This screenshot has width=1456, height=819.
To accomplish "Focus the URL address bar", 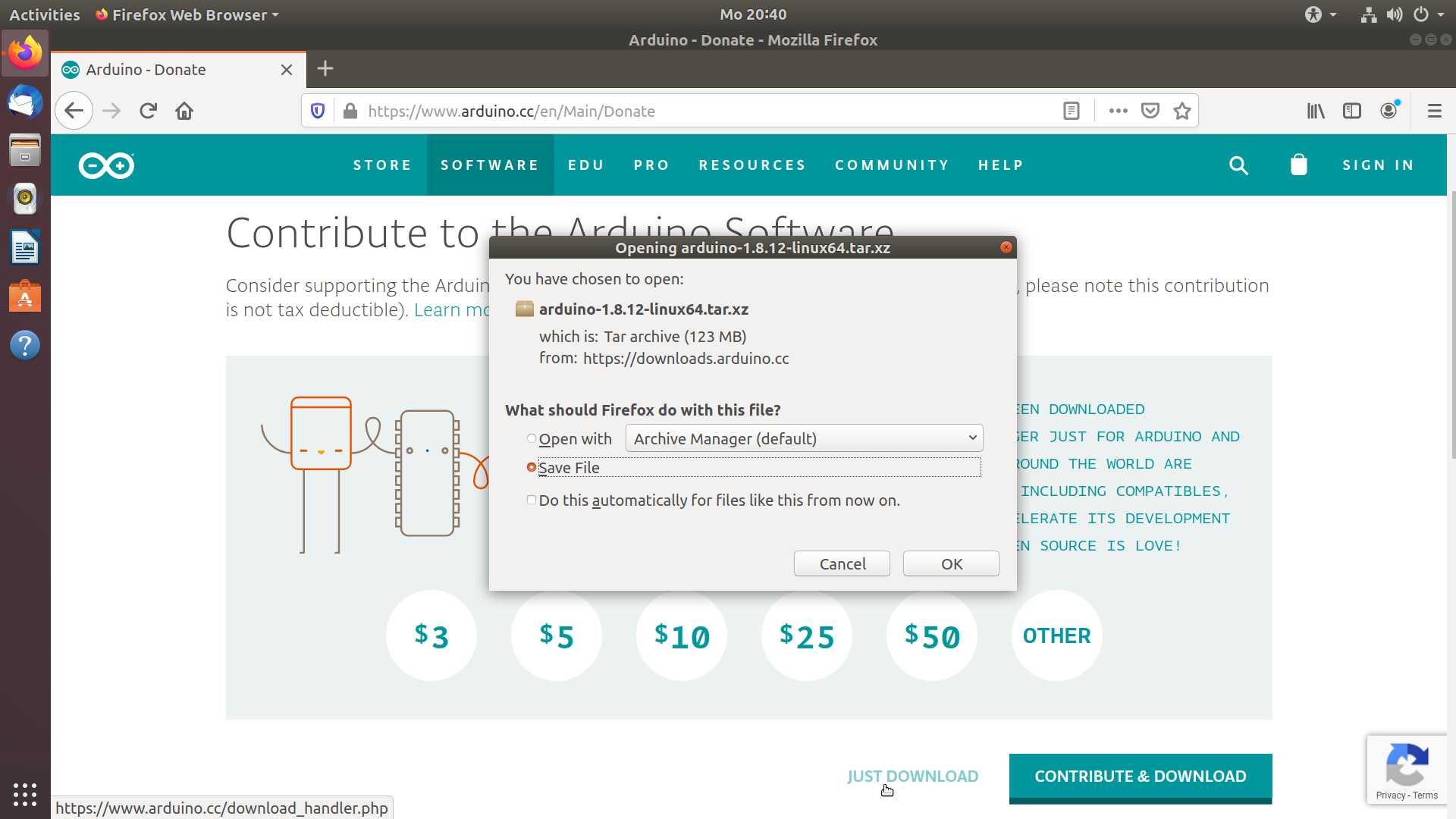I will pyautogui.click(x=705, y=111).
